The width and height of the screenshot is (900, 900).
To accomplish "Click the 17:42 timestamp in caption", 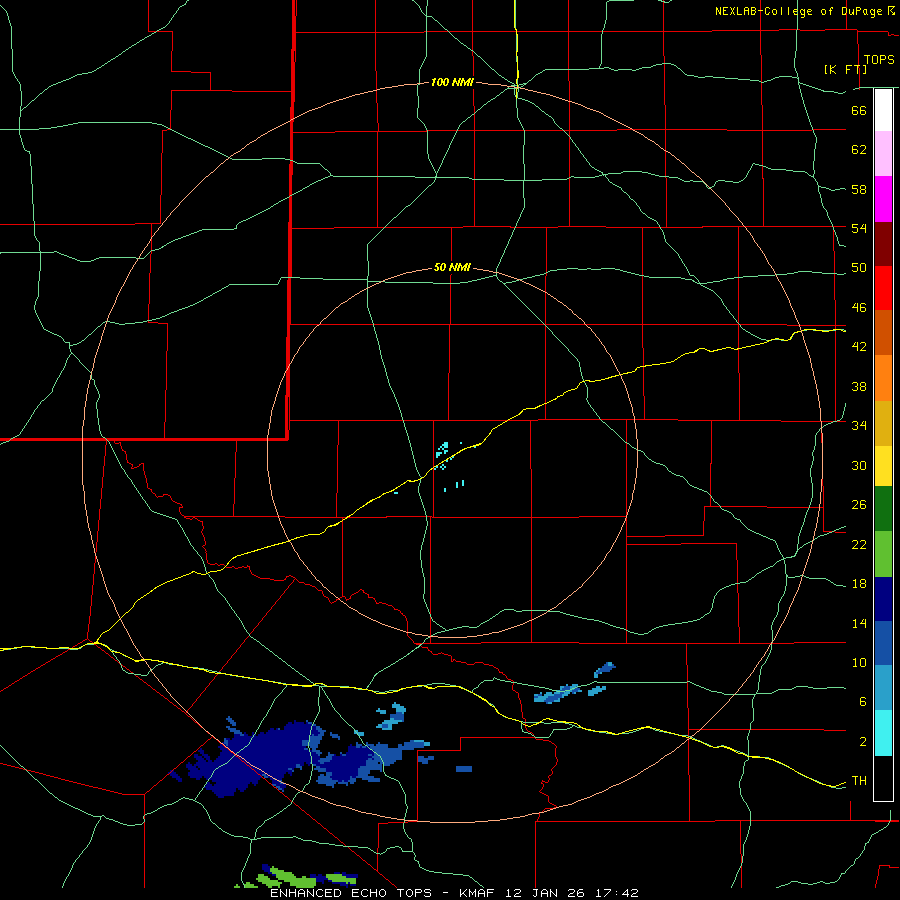I will click(616, 893).
